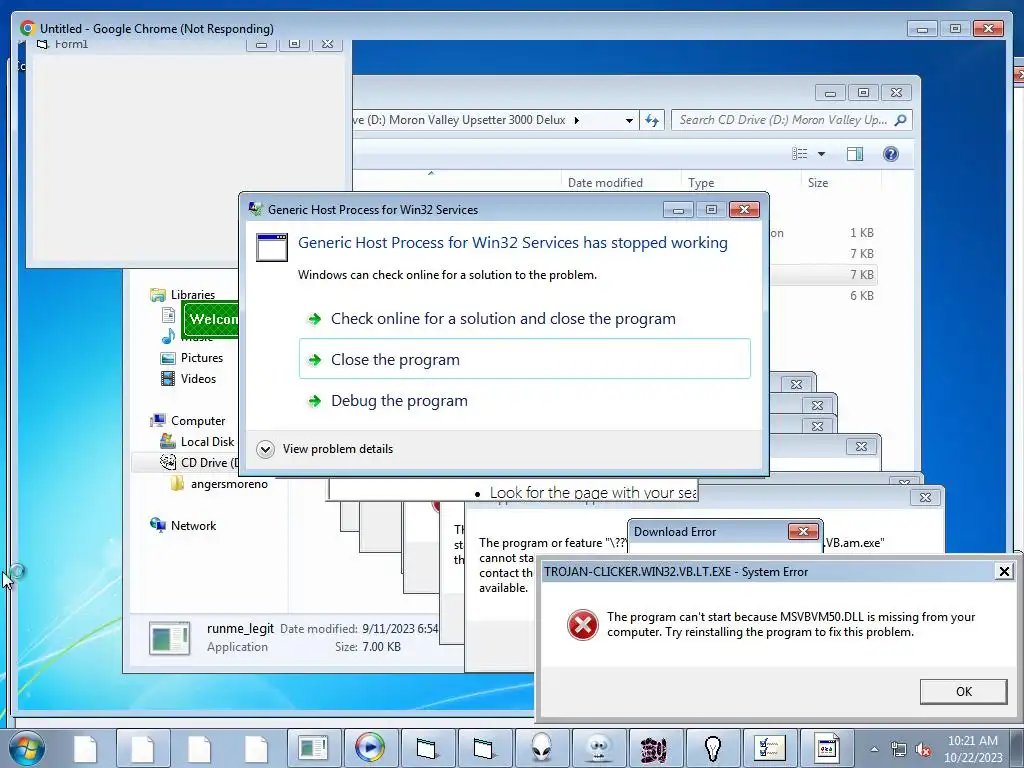Close the TROJAN-CLICKER System Error dialog

click(1004, 571)
